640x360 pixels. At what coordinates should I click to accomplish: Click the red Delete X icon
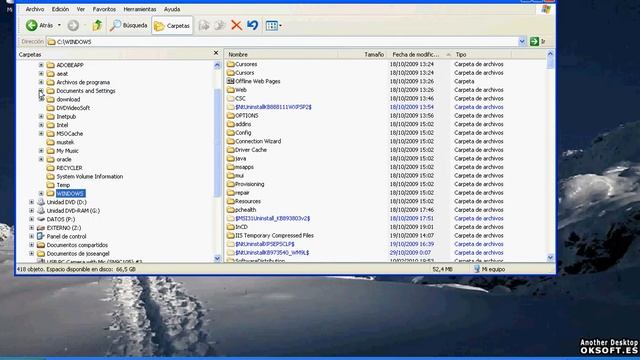coord(236,25)
